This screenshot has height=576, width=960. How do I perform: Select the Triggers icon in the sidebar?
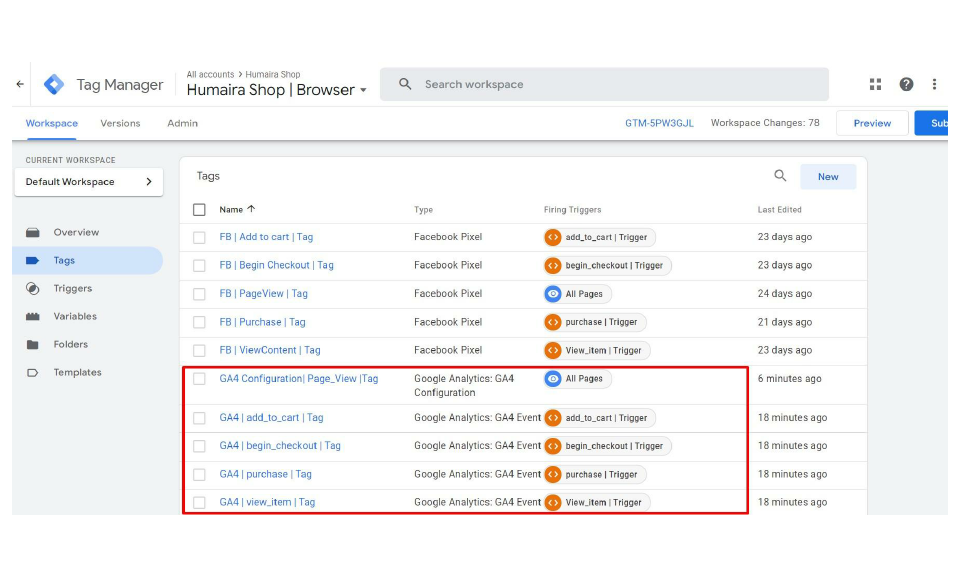coord(31,286)
